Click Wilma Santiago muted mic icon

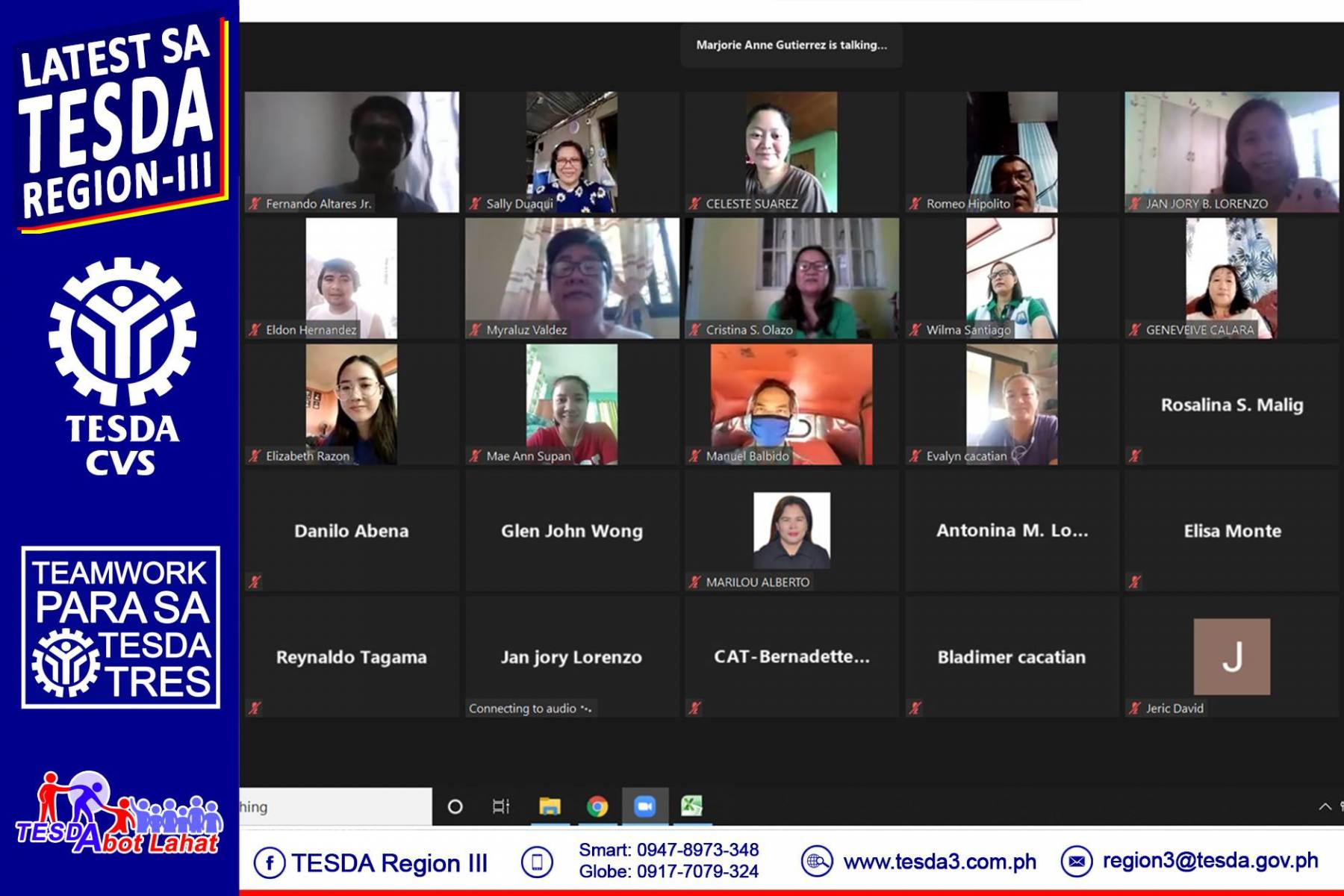[x=915, y=329]
